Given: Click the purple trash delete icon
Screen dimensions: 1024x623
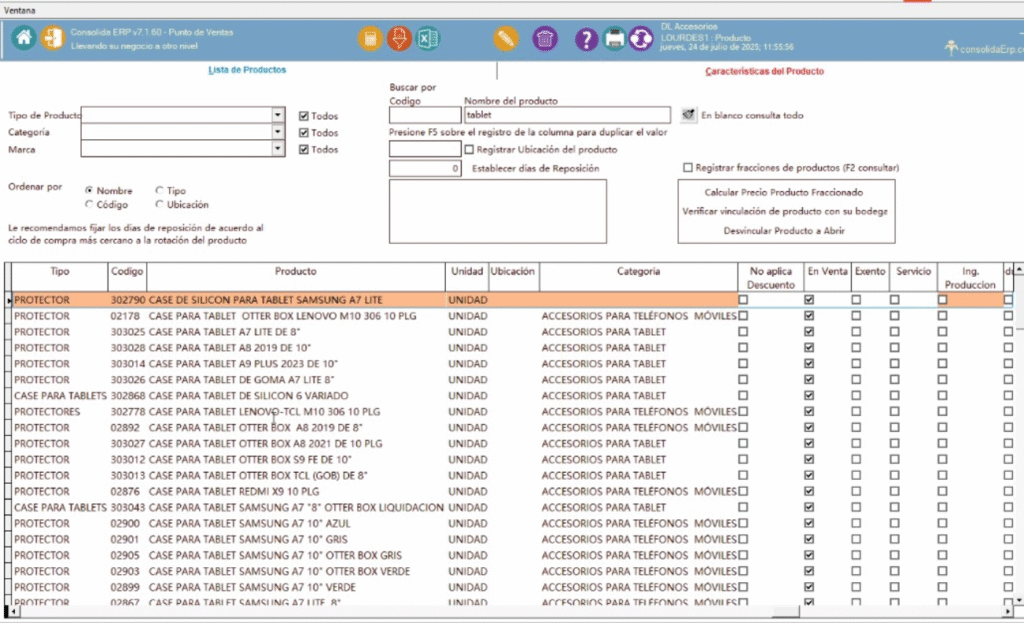Looking at the screenshot, I should [x=545, y=39].
